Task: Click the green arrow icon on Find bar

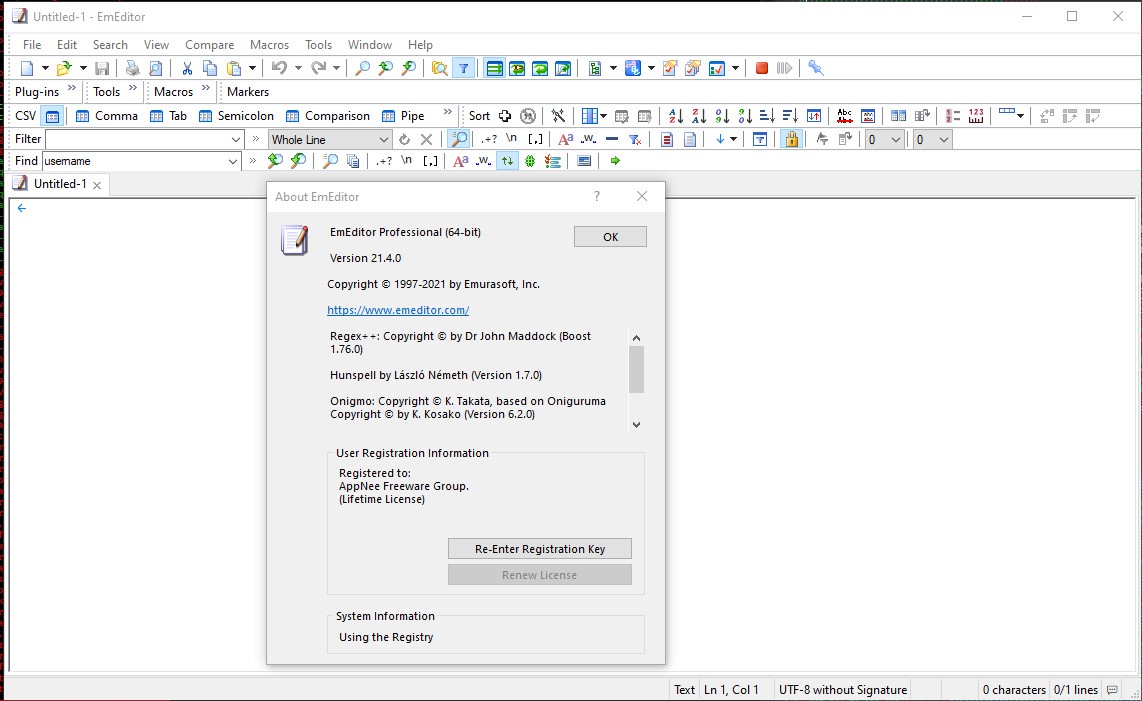Action: coord(615,161)
